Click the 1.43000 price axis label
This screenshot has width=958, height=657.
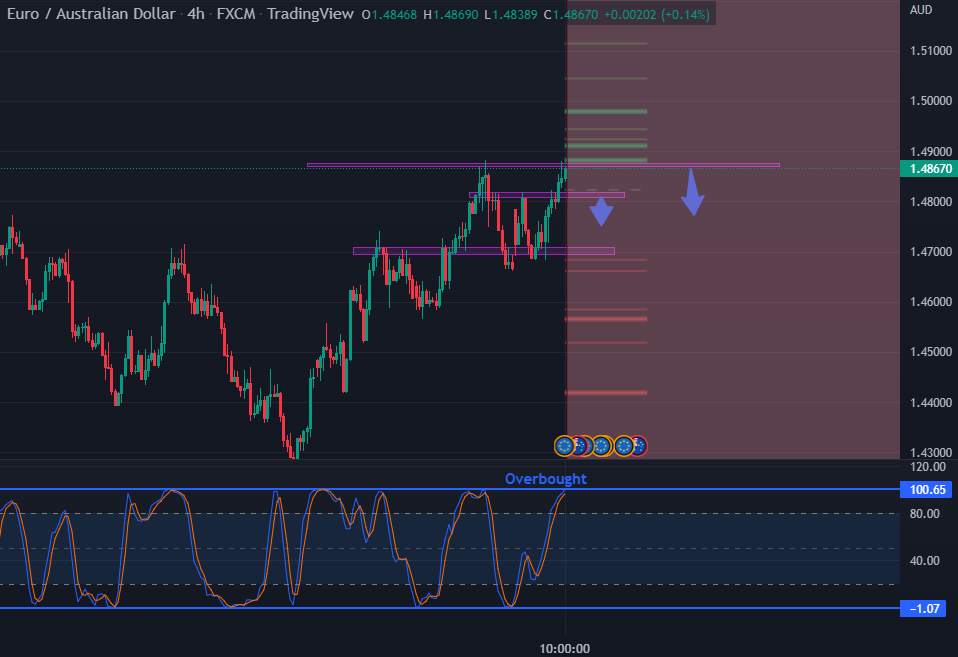point(931,453)
